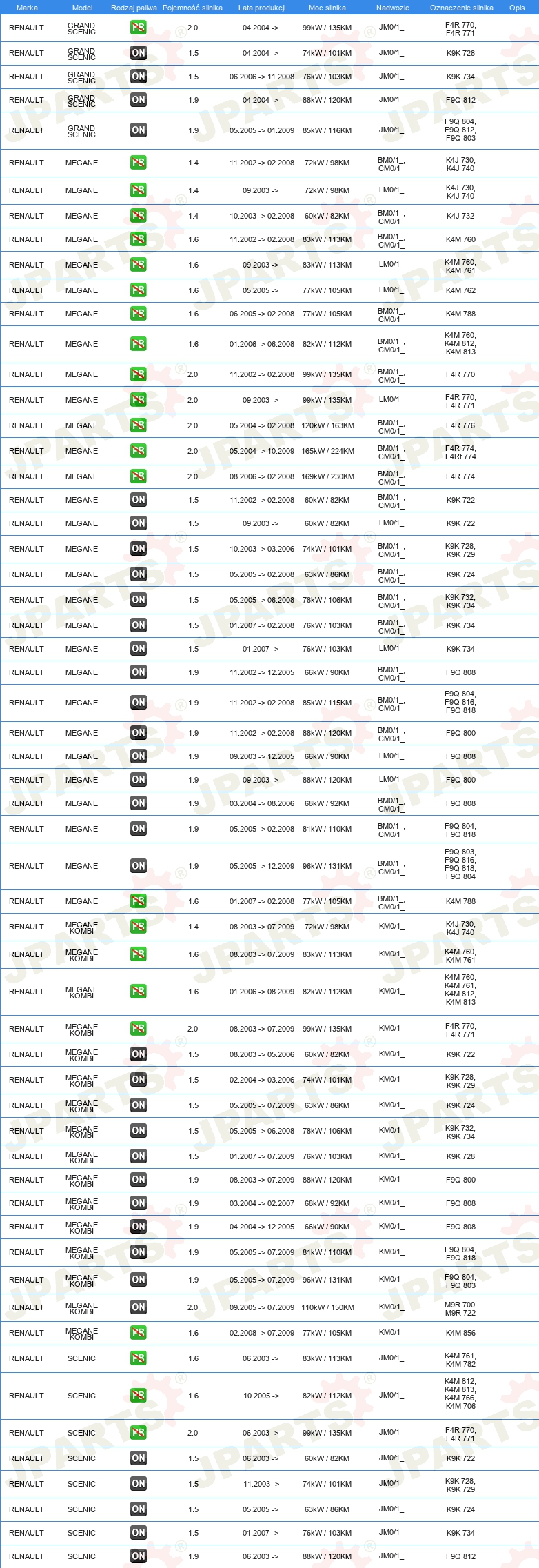Click the engine code 'K4M 761, K4M 782'
The image size is (539, 1568).
(x=460, y=1359)
